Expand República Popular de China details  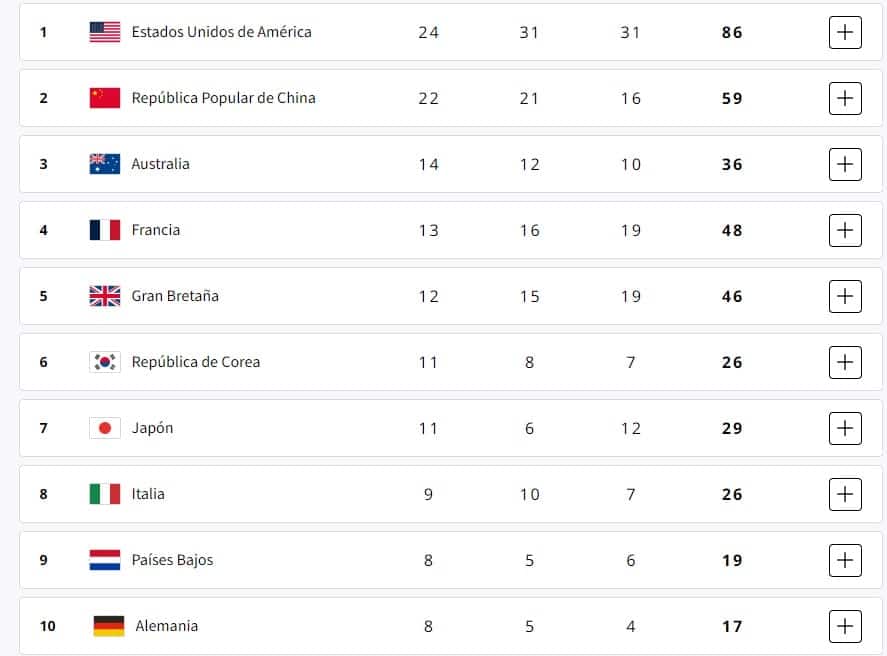(x=845, y=98)
